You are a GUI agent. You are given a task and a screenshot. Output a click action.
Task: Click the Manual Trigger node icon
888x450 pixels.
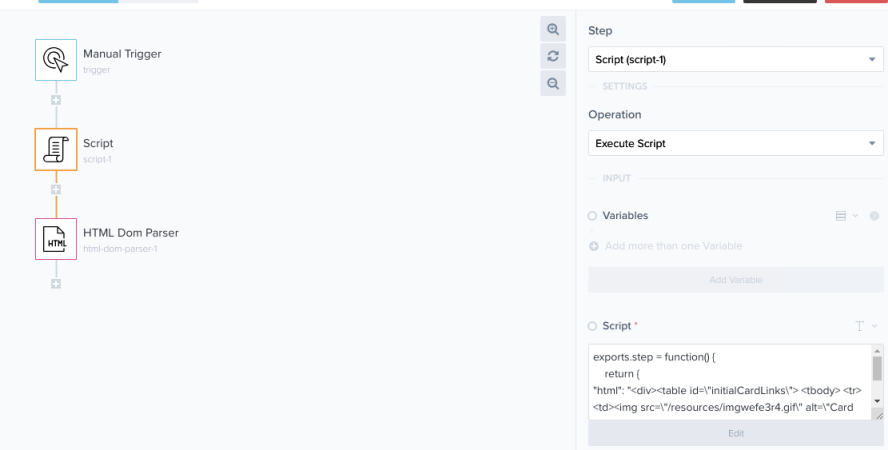coord(56,60)
